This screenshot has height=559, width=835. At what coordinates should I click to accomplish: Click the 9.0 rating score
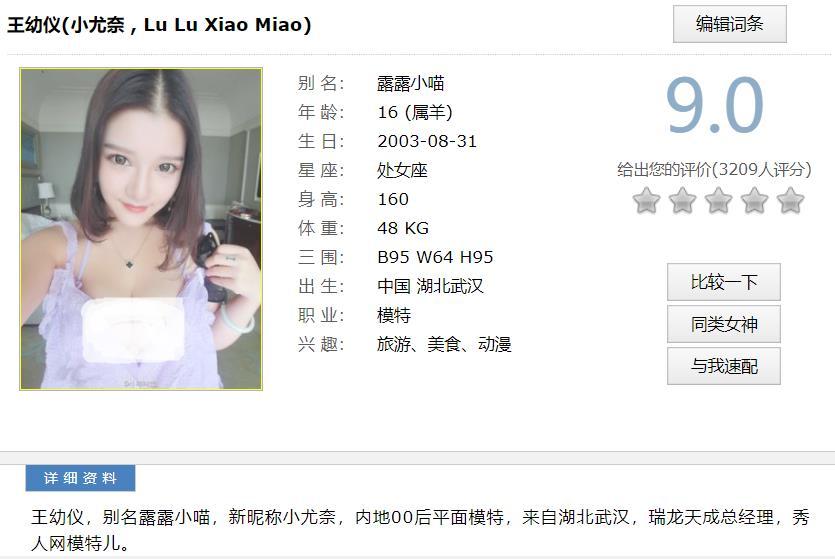click(x=715, y=105)
